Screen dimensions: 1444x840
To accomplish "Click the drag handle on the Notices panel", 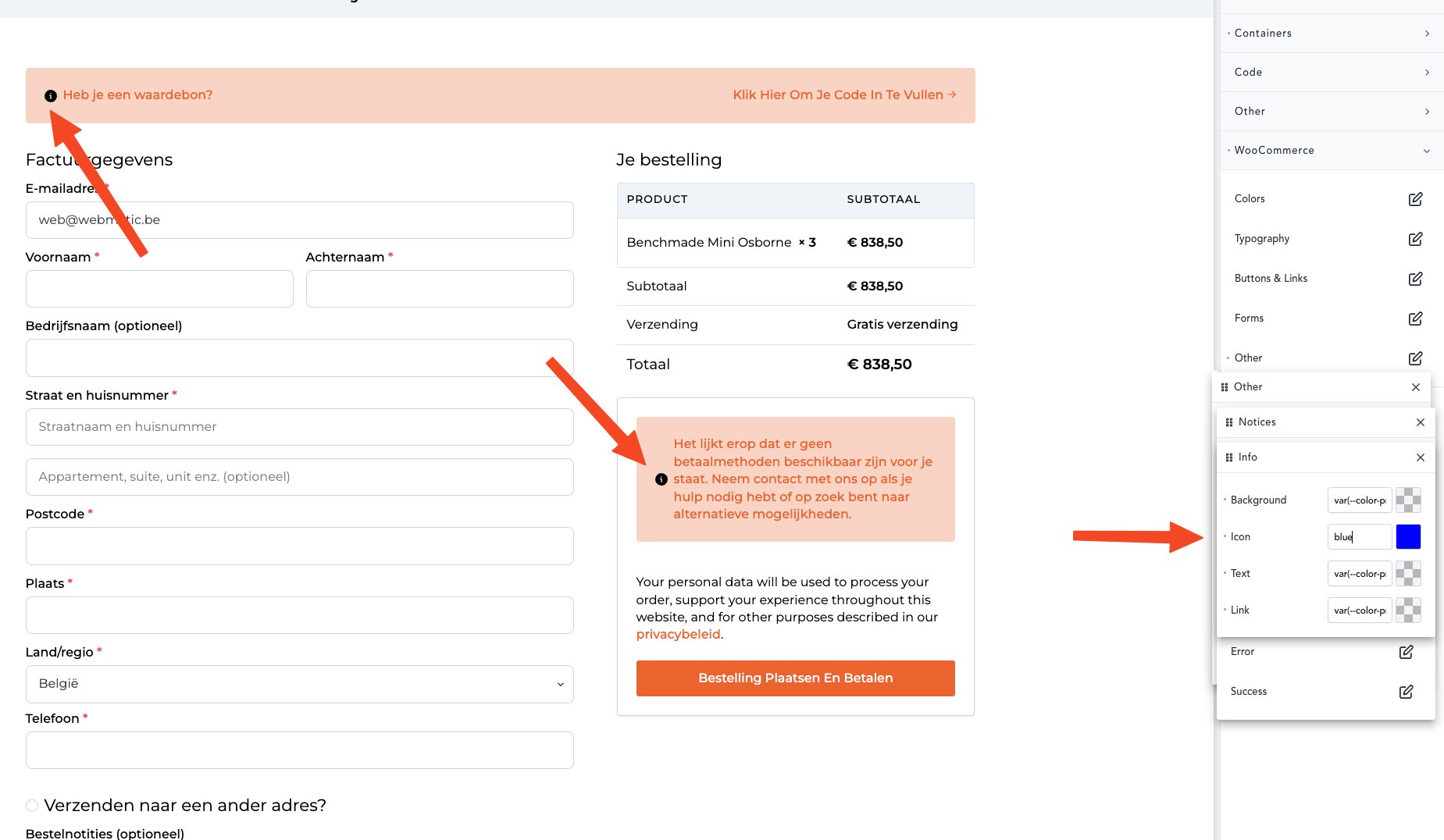I will coord(1229,422).
